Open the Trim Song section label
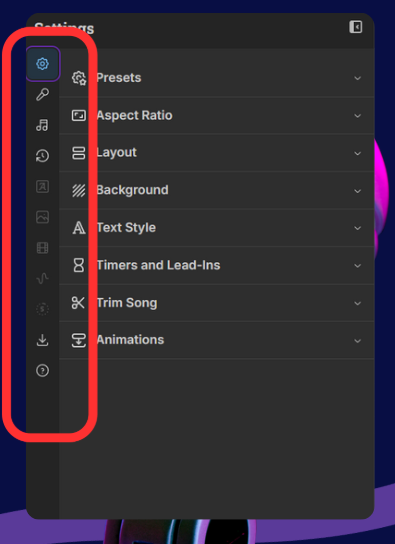The image size is (395, 544). point(127,303)
